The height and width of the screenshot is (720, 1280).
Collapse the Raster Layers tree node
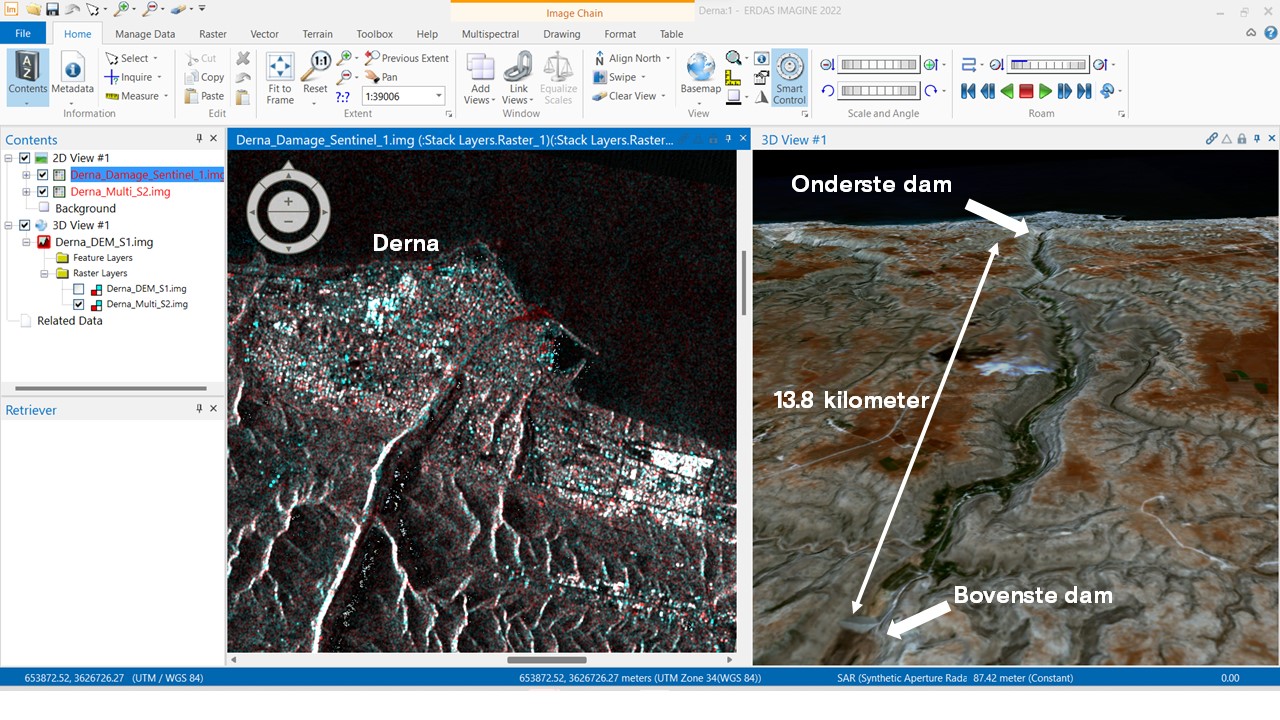coord(45,273)
